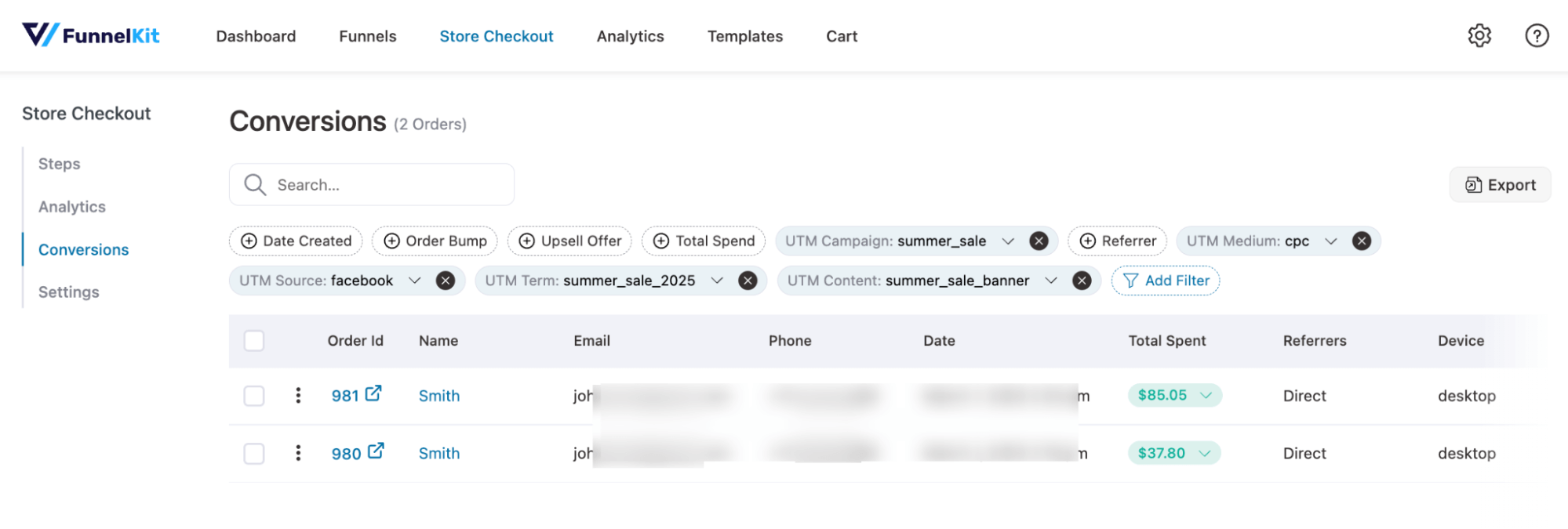The image size is (1568, 529).
Task: Select Conversions in the sidebar
Action: click(x=84, y=249)
